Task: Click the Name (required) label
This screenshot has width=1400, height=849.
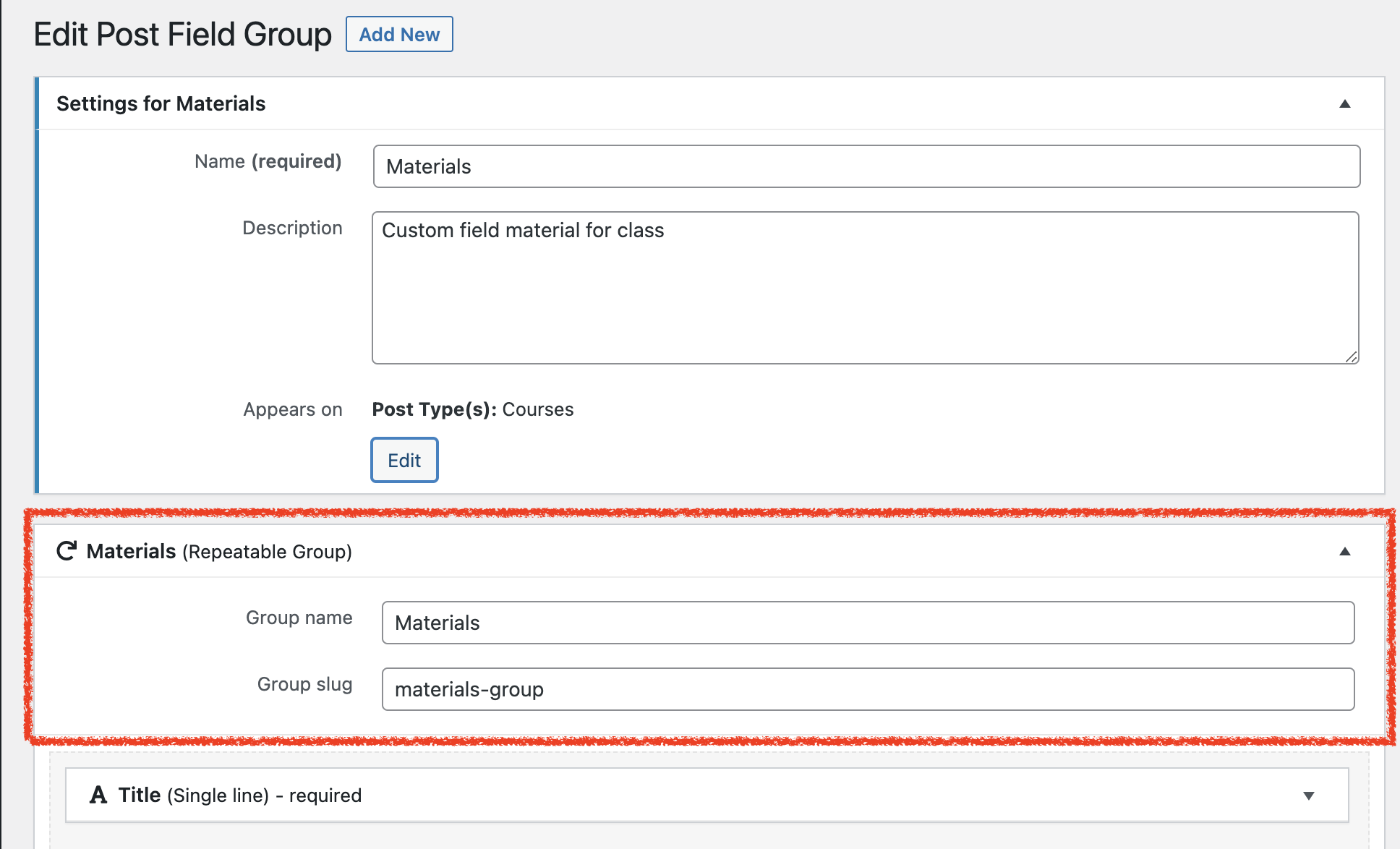Action: pos(268,161)
